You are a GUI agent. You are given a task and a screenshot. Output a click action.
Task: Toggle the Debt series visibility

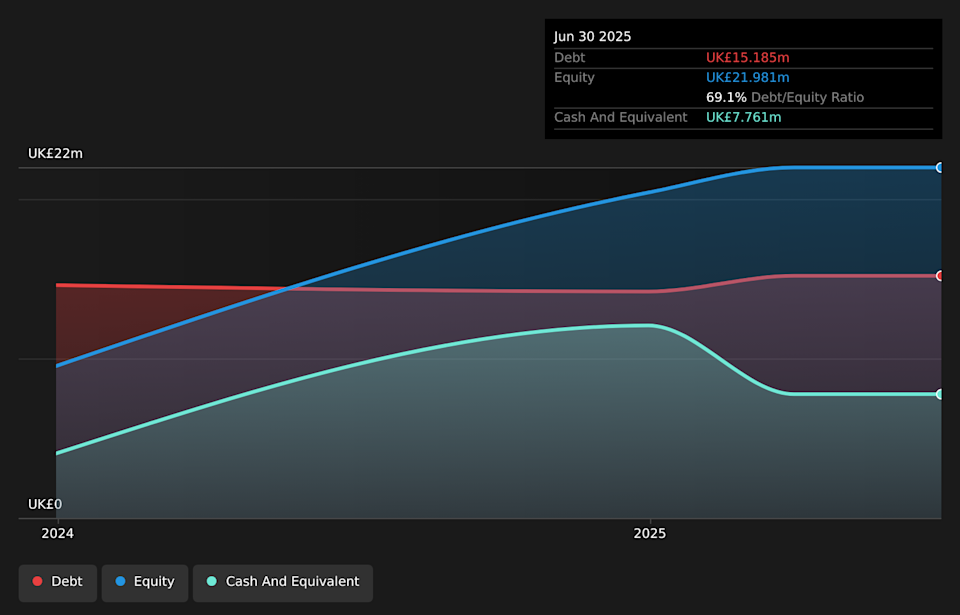click(x=57, y=581)
